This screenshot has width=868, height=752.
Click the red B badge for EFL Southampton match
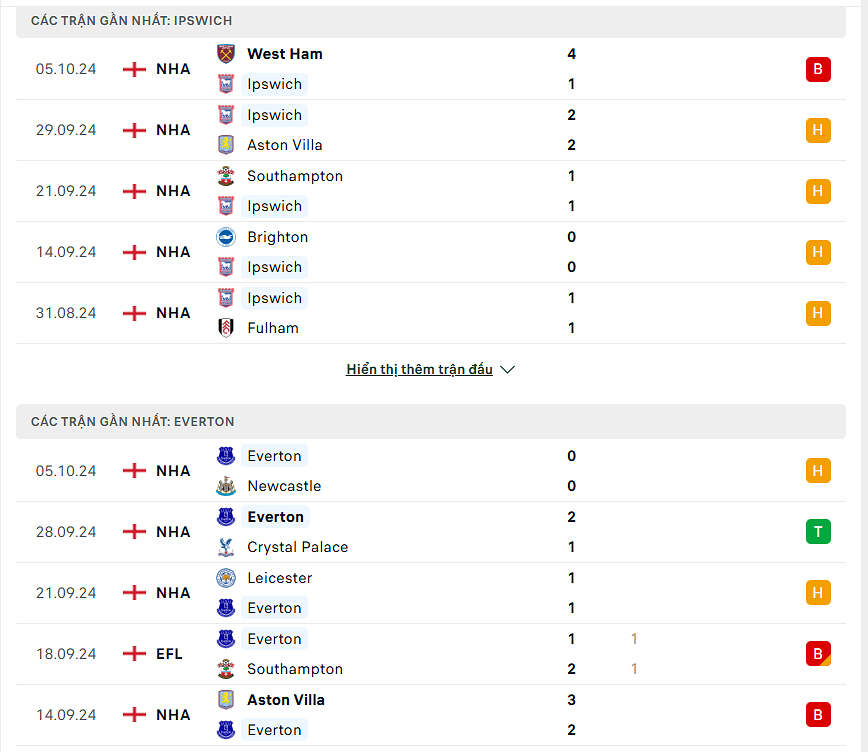click(x=818, y=654)
